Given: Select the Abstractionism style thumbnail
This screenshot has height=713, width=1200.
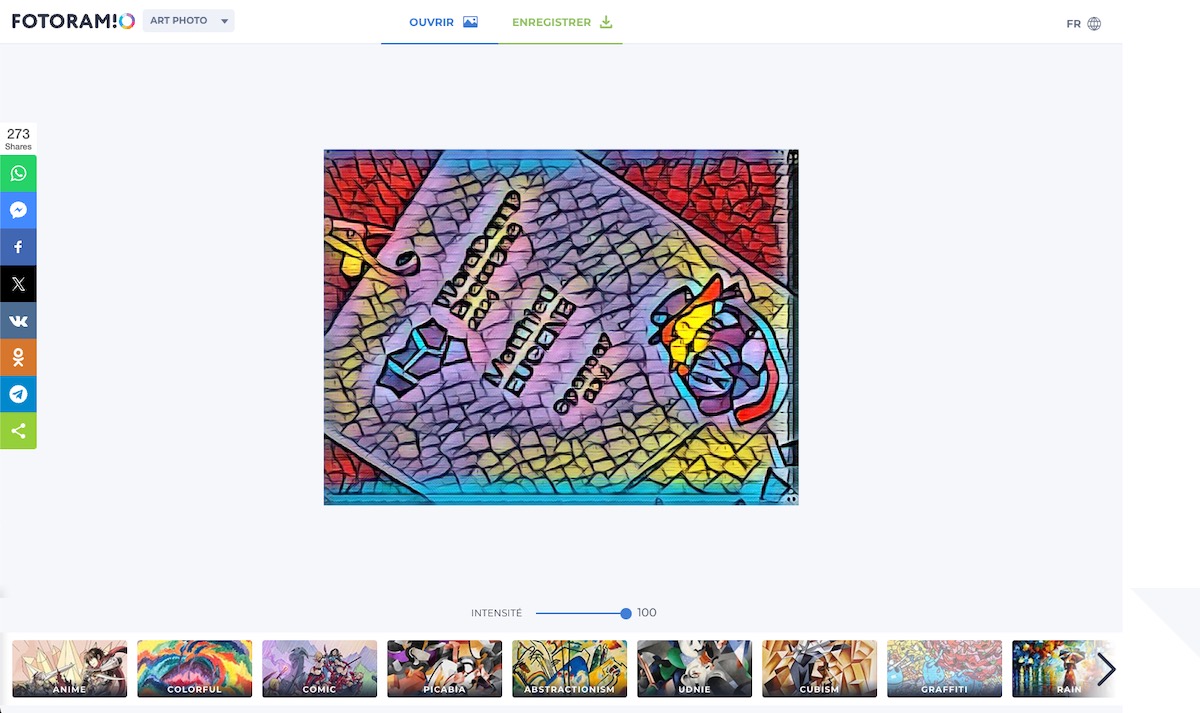Looking at the screenshot, I should tap(570, 669).
